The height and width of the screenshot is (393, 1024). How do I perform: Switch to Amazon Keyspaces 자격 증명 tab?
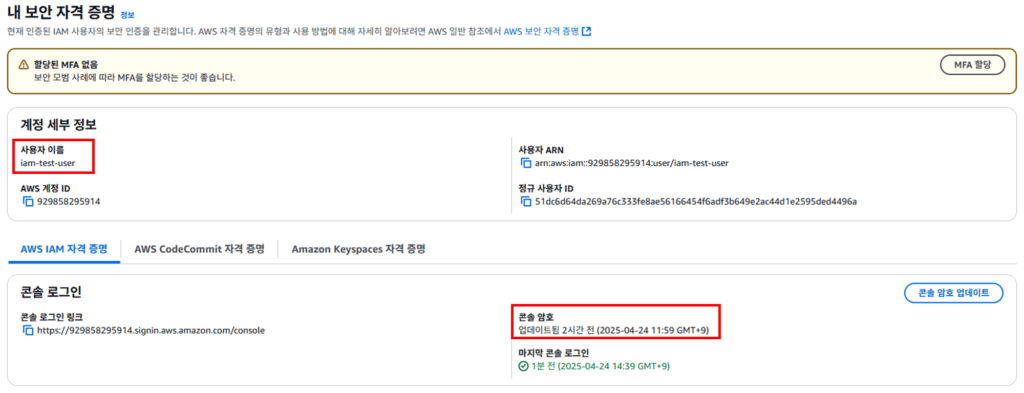click(x=359, y=249)
